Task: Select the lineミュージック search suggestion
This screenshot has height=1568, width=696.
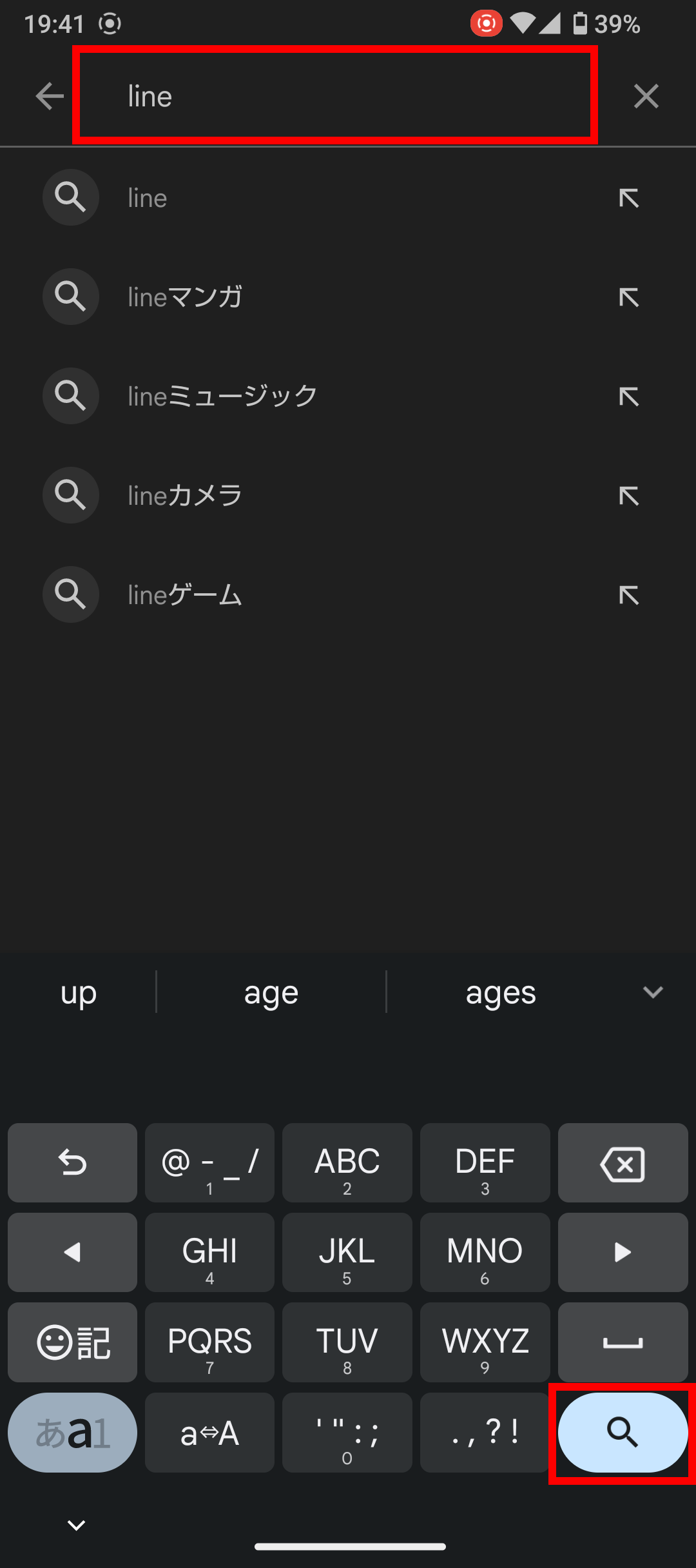Action: (x=348, y=396)
